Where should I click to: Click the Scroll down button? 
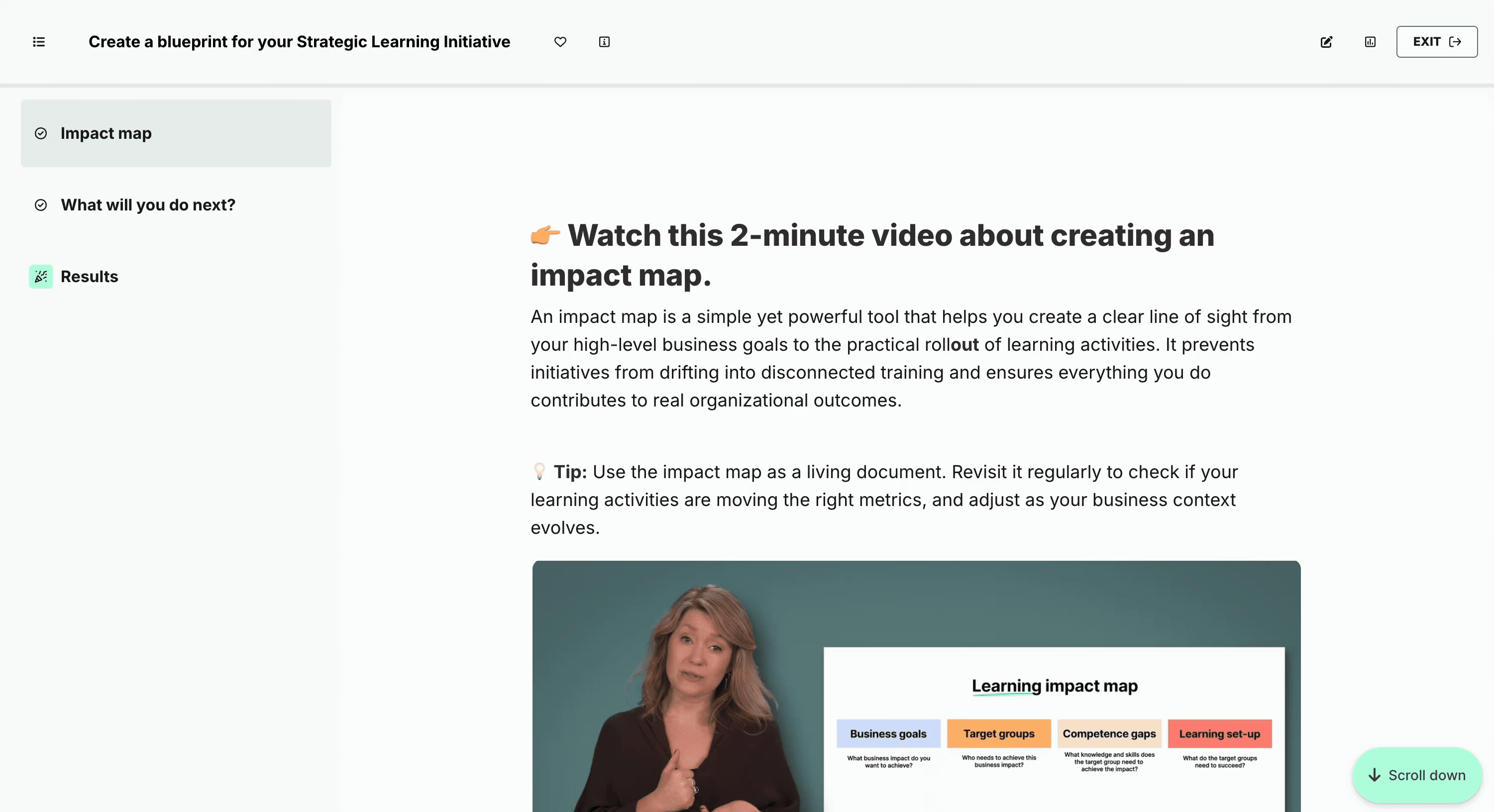tap(1417, 775)
